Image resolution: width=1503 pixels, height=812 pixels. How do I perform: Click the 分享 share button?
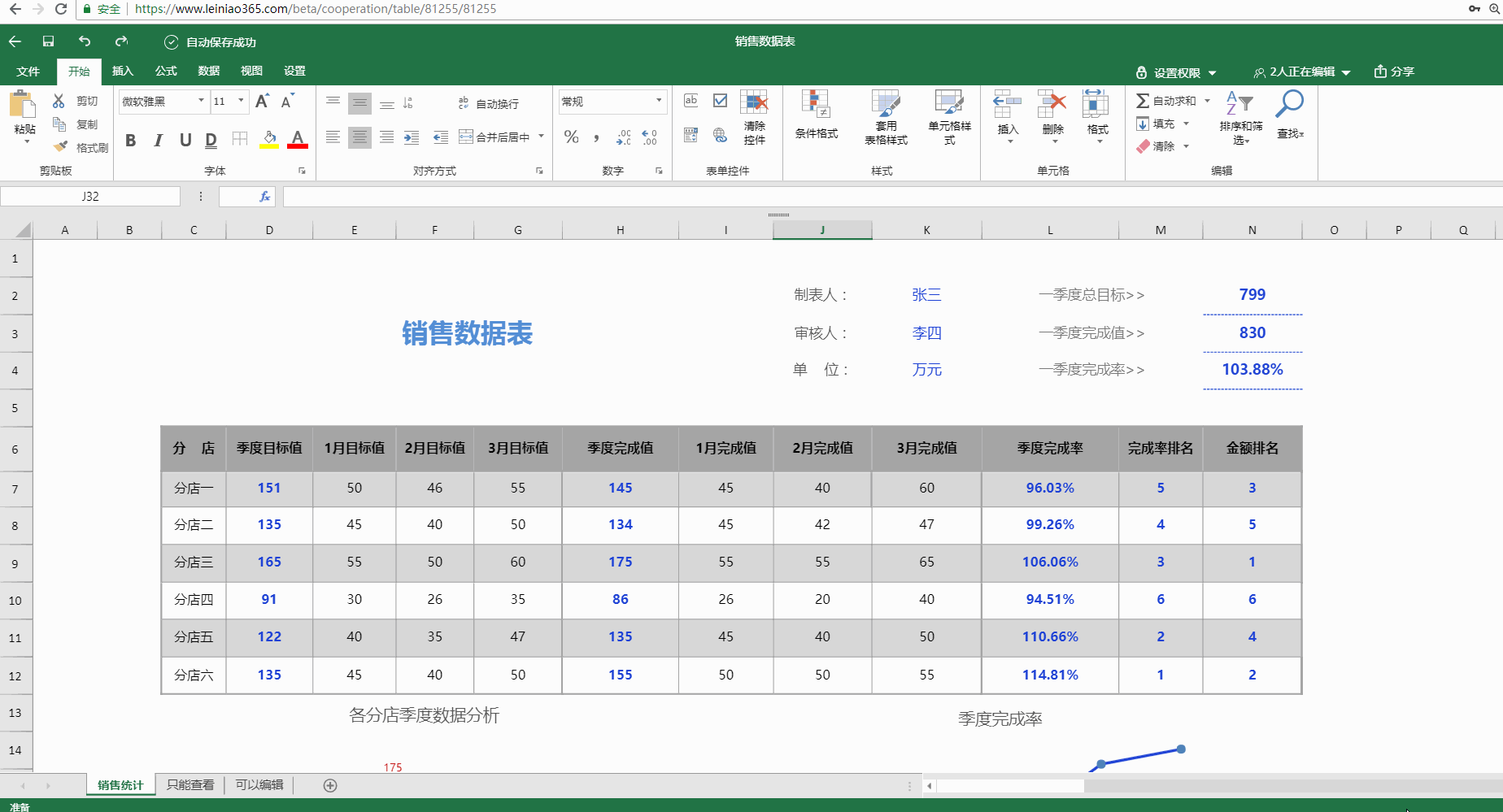(x=1394, y=72)
